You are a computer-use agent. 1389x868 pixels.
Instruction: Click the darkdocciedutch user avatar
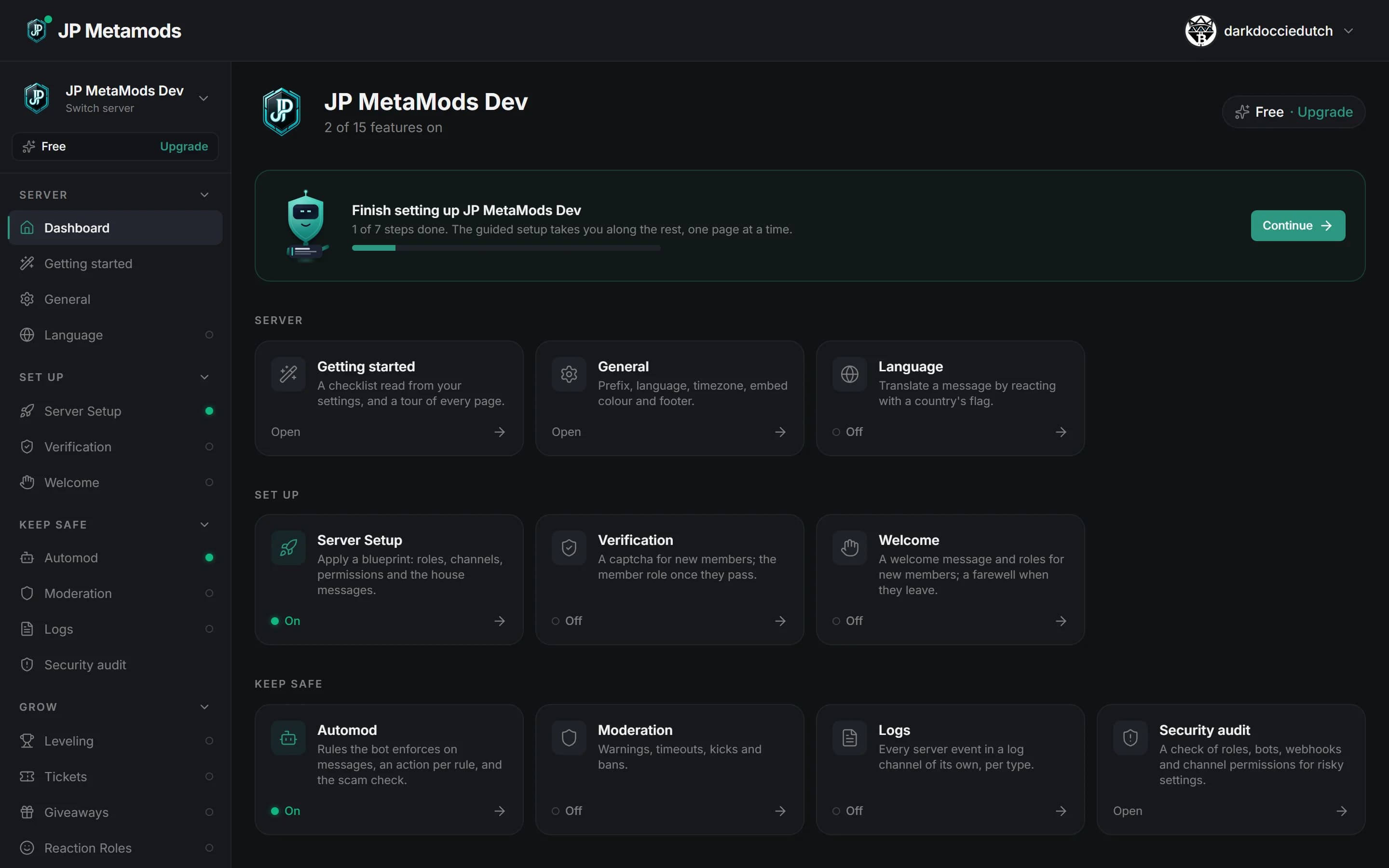tap(1200, 31)
